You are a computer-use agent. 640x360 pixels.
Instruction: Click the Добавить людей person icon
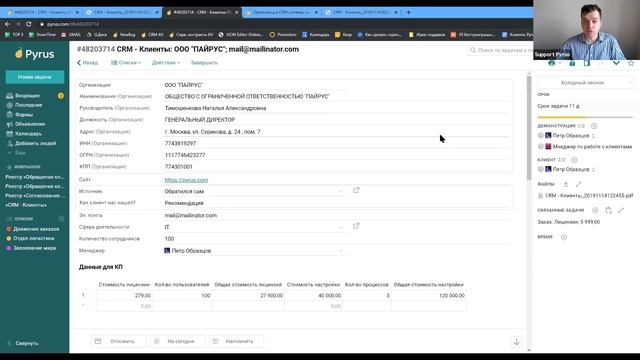coord(9,143)
